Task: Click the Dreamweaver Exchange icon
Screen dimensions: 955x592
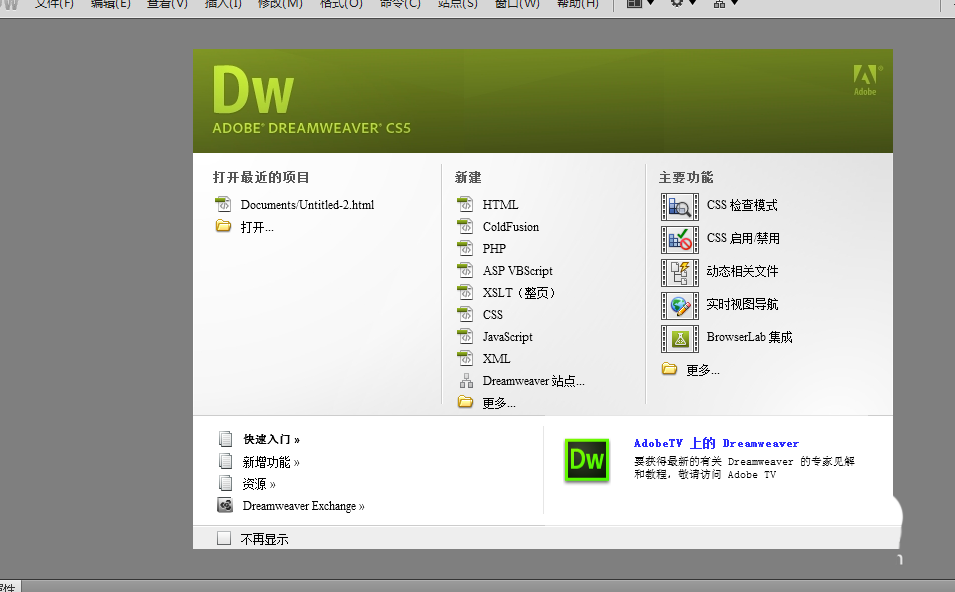Action: tap(225, 505)
